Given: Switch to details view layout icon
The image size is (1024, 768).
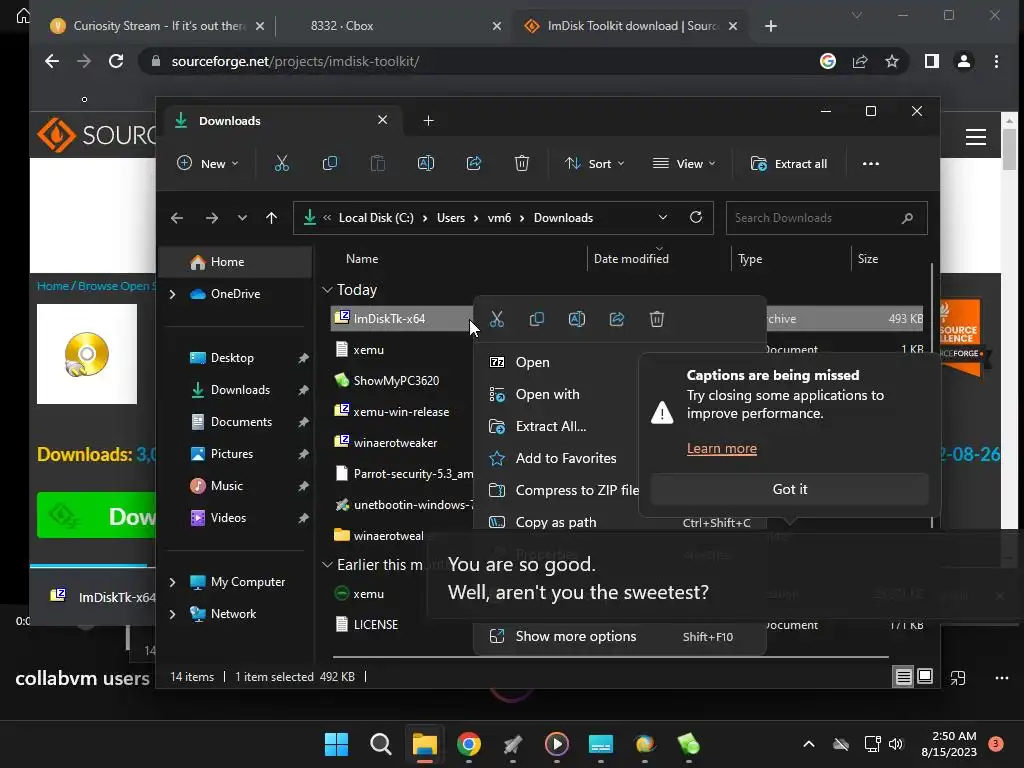Looking at the screenshot, I should click(x=903, y=677).
